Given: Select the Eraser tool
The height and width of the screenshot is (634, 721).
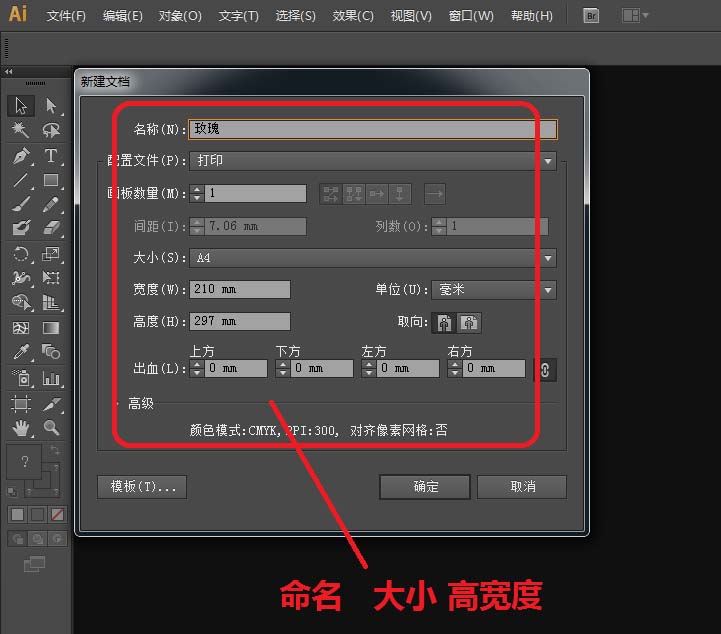Looking at the screenshot, I should 51,228.
